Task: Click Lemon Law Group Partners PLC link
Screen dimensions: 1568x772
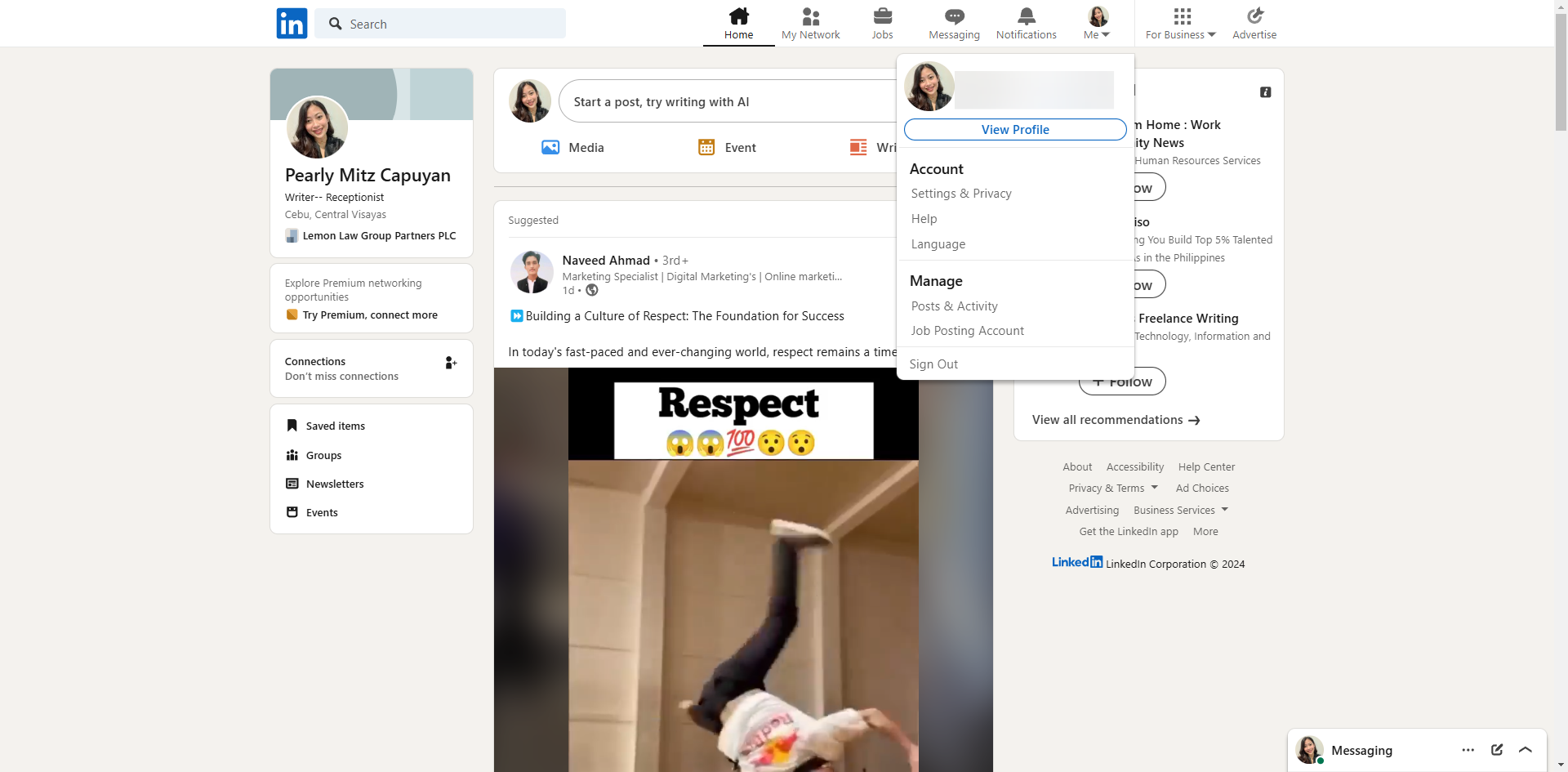Action: pos(379,235)
